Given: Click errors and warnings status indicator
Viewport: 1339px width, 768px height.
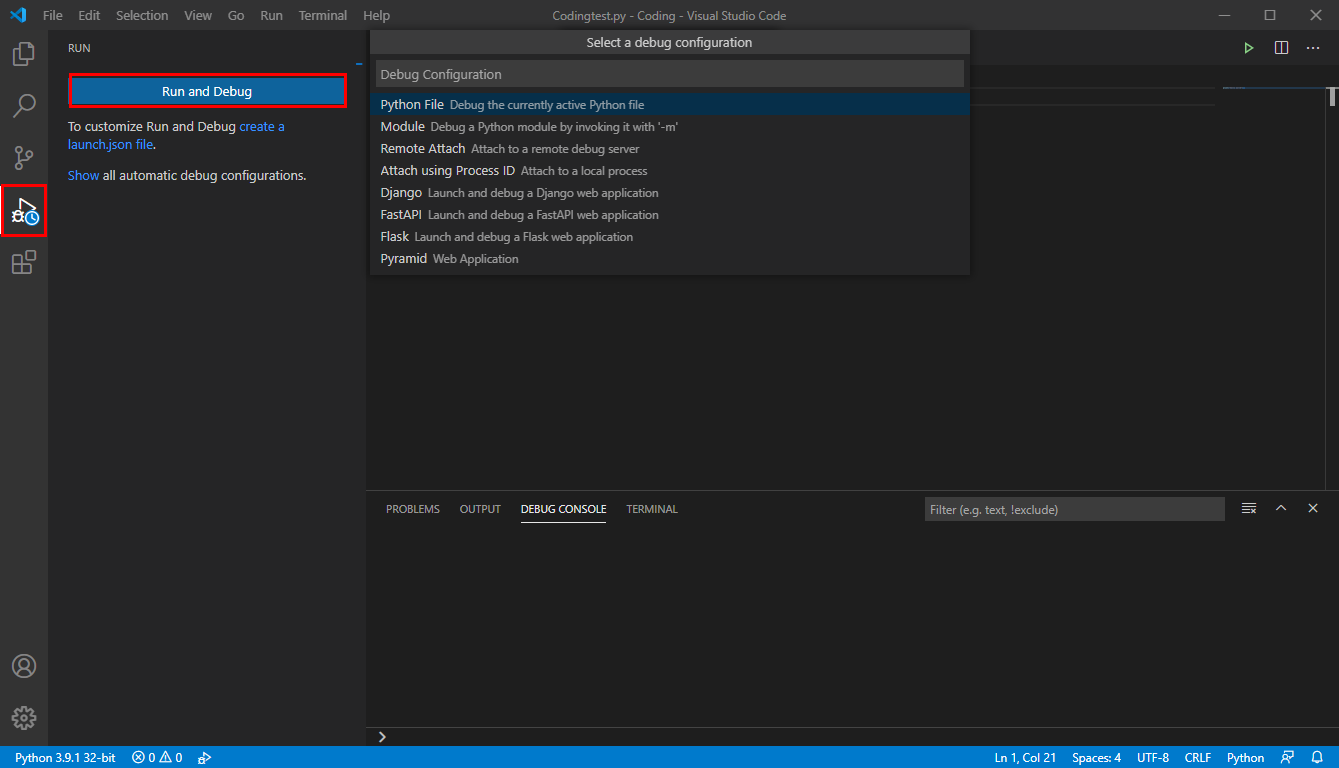Looking at the screenshot, I should pyautogui.click(x=157, y=758).
